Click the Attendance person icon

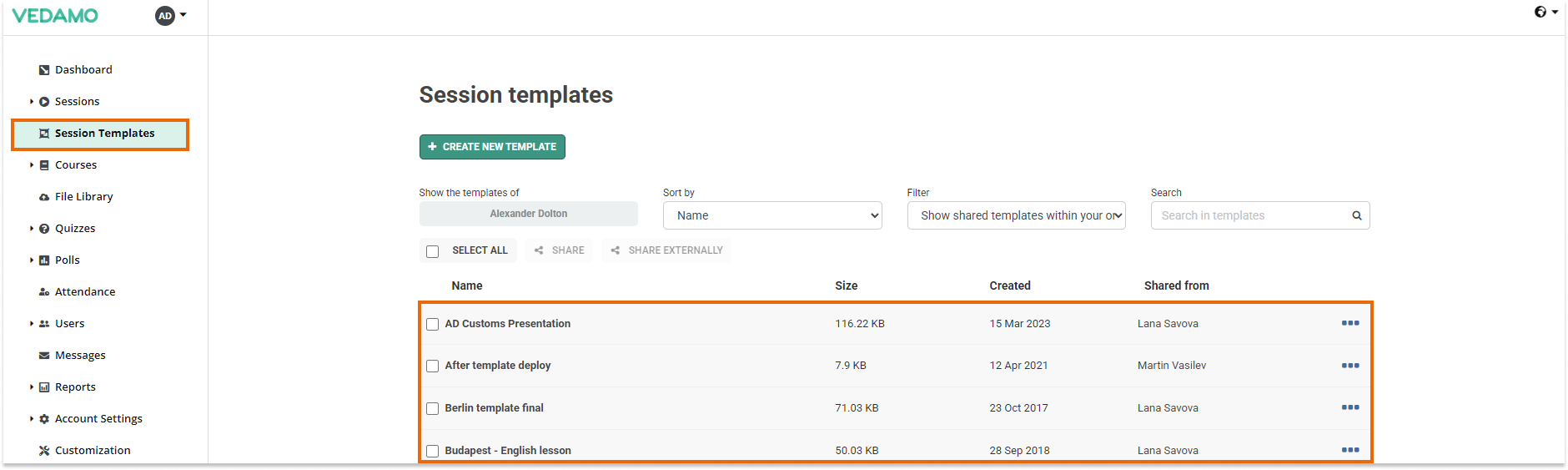[x=44, y=292]
